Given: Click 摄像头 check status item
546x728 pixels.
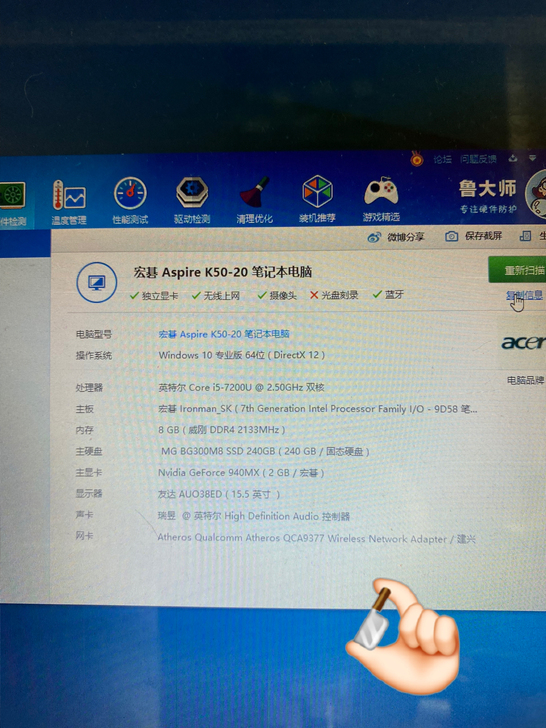Looking at the screenshot, I should pos(277,295).
